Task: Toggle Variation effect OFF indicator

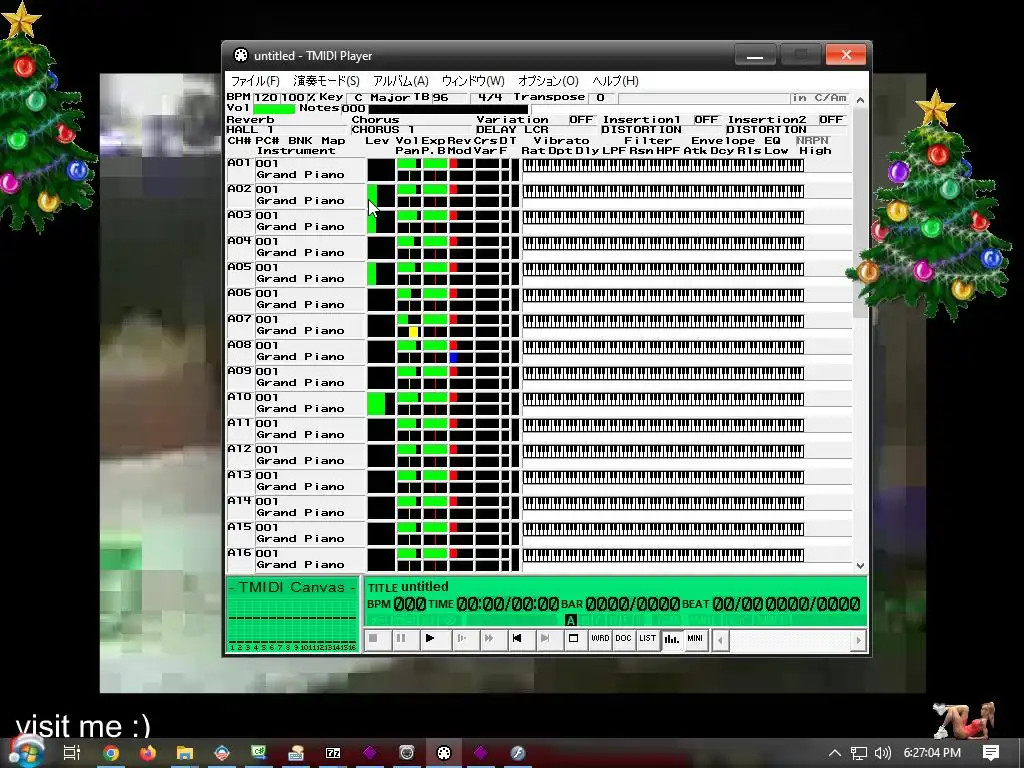Action: [581, 120]
